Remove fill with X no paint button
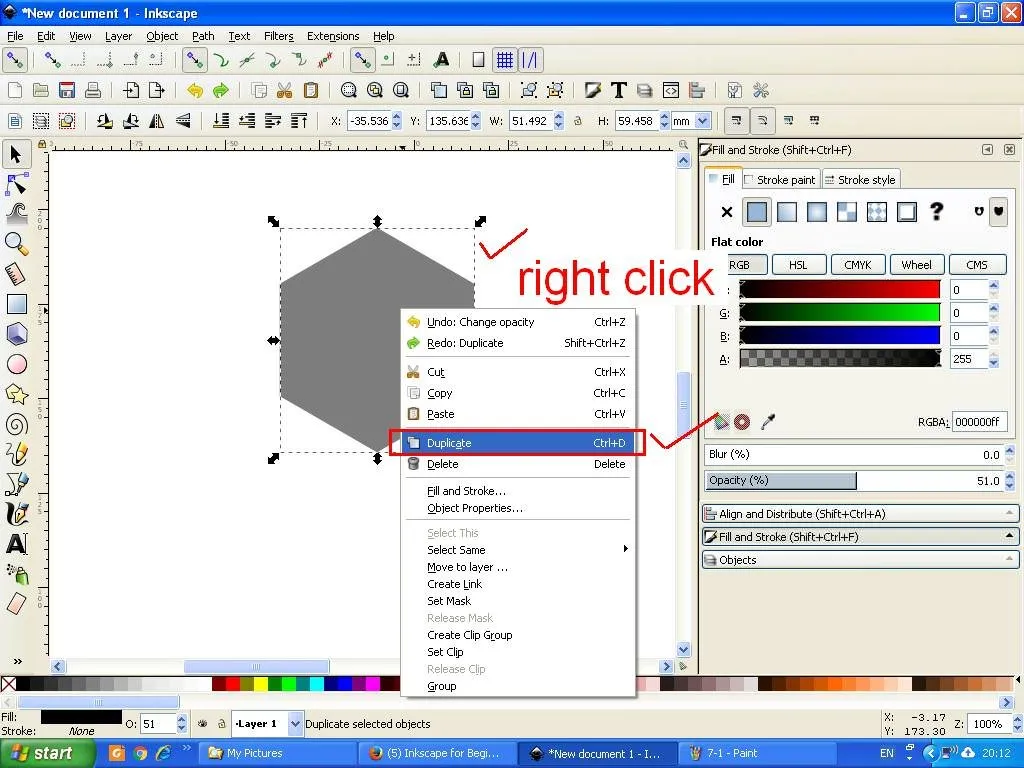The image size is (1024, 768). pos(727,212)
